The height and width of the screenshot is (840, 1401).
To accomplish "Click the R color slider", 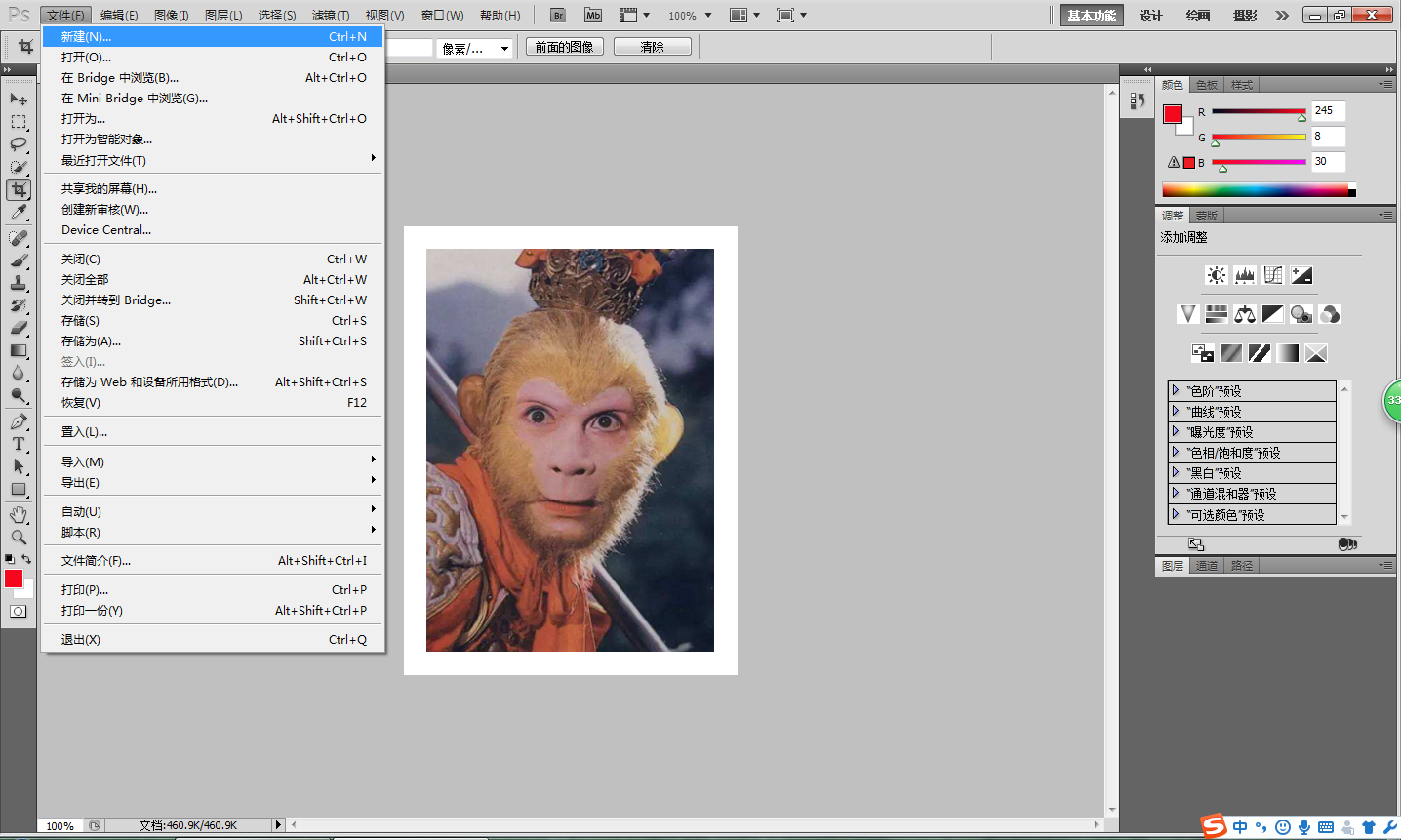I will (1259, 111).
